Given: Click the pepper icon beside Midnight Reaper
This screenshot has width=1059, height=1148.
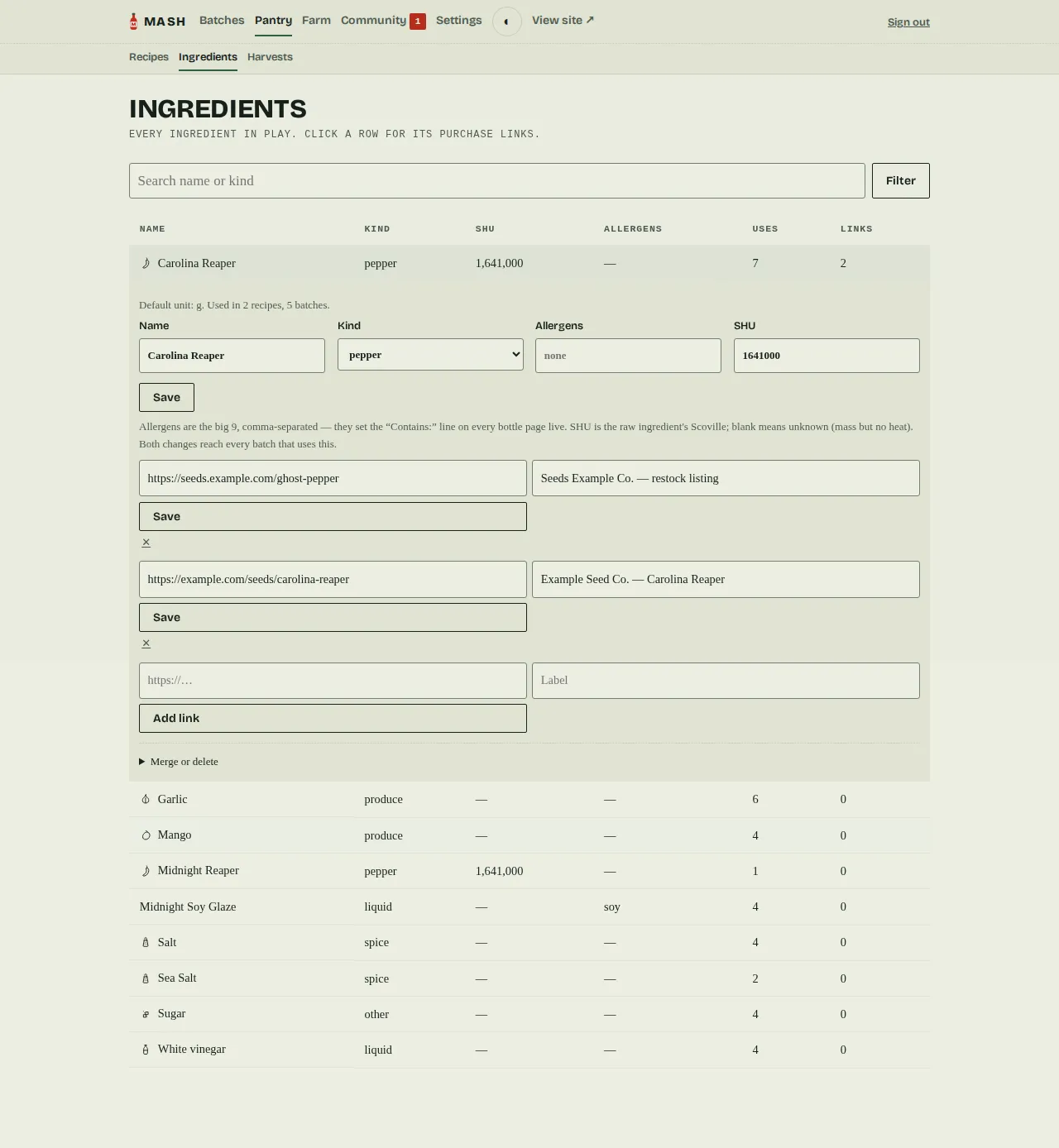Looking at the screenshot, I should (x=146, y=871).
